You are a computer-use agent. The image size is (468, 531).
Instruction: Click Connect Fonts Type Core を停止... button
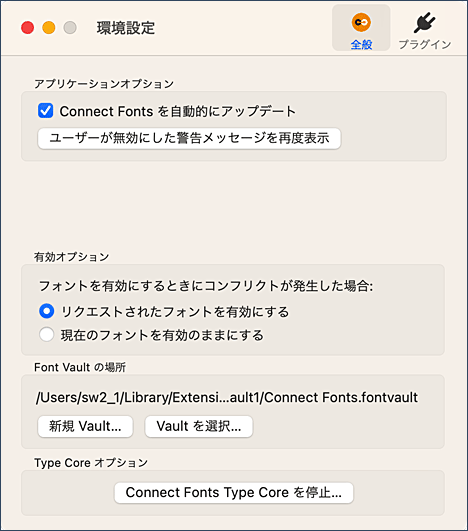coord(234,493)
